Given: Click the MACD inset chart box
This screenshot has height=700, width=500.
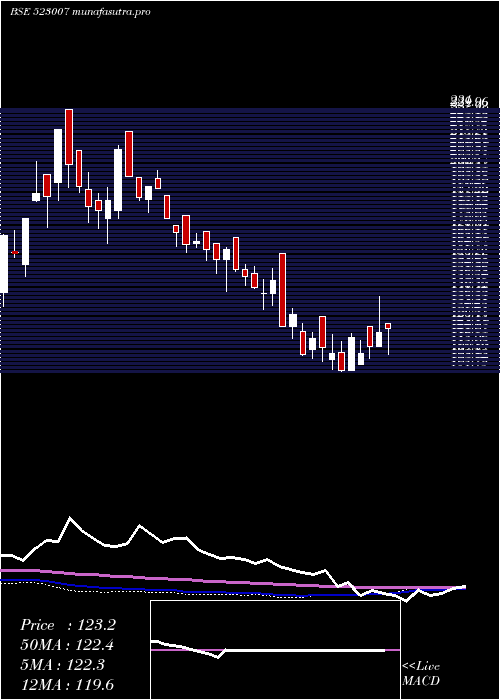Looking at the screenshot, I should pyautogui.click(x=275, y=650).
